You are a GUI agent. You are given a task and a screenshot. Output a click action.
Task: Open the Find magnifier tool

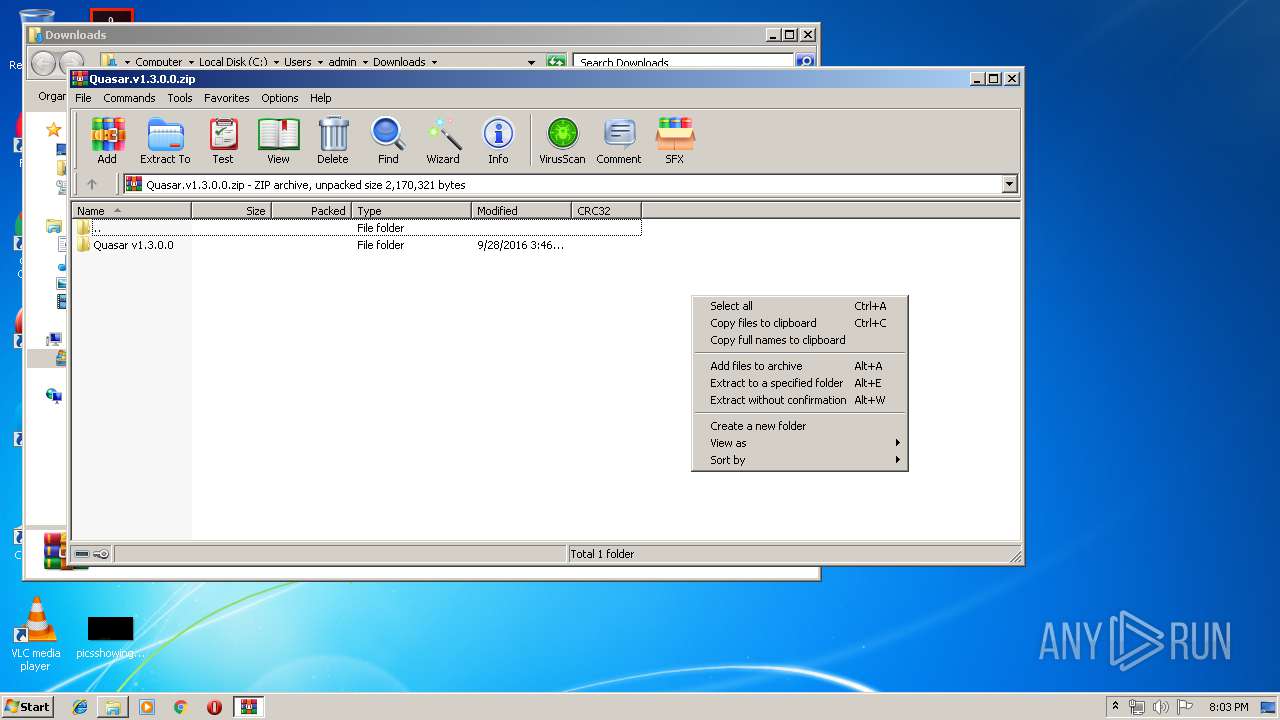[388, 141]
